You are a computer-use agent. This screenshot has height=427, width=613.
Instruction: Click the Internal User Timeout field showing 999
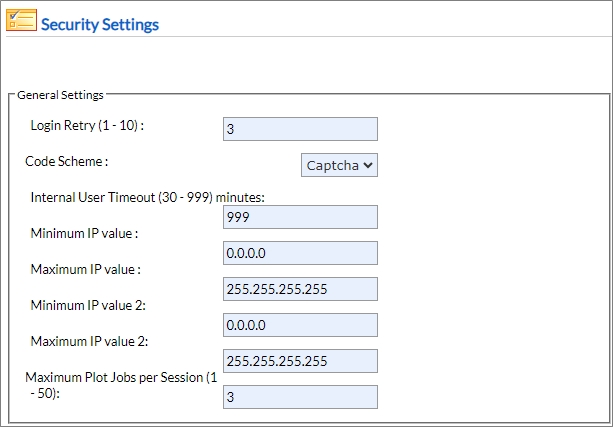click(x=301, y=217)
